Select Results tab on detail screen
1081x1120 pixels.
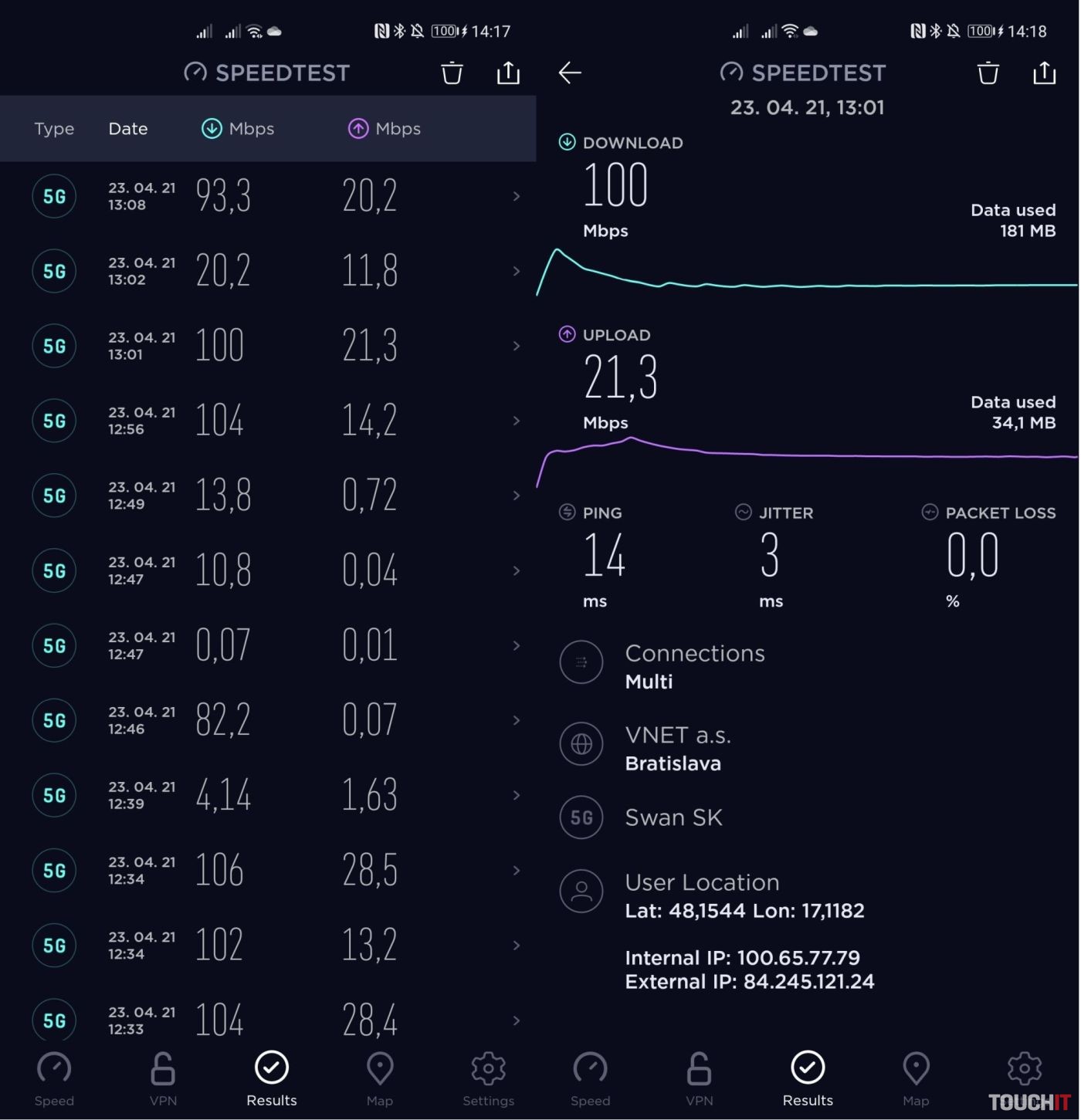808,1078
